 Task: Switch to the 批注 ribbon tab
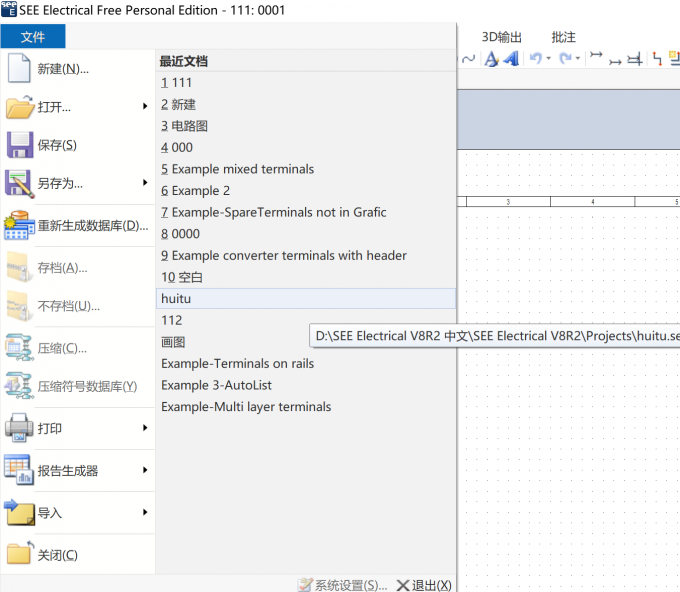(x=563, y=37)
